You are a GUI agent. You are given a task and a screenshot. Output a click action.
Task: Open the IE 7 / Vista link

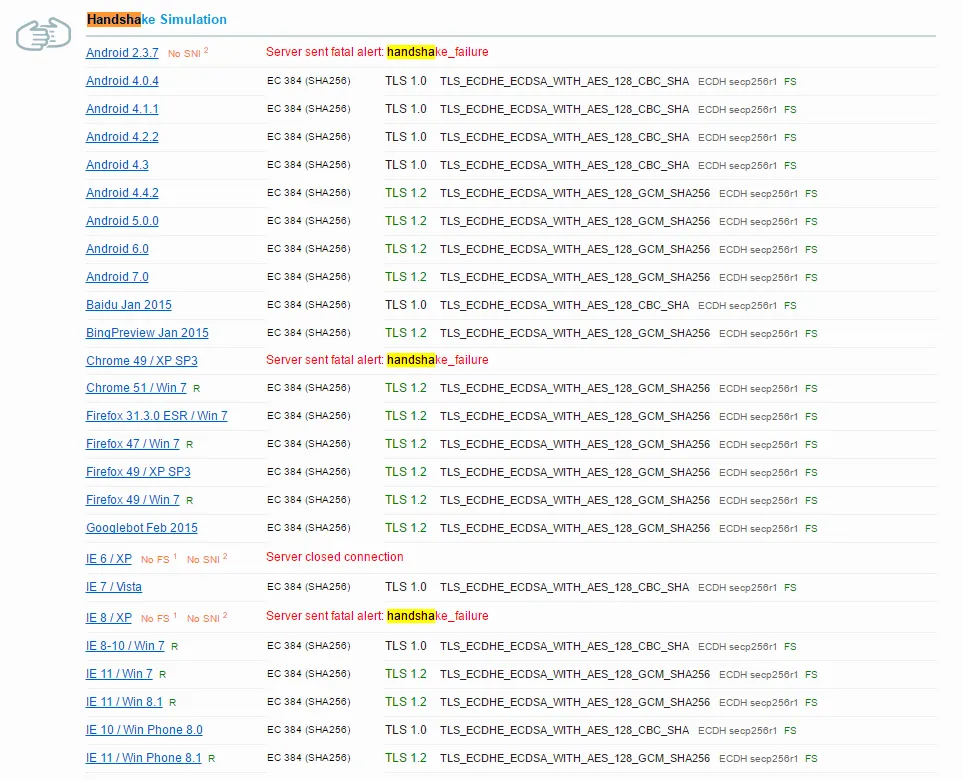114,587
